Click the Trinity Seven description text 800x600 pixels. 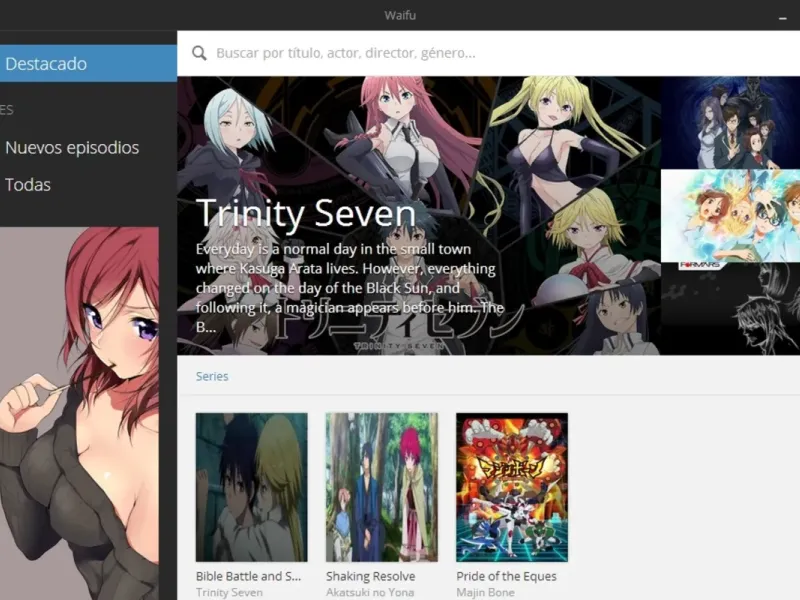pos(350,288)
